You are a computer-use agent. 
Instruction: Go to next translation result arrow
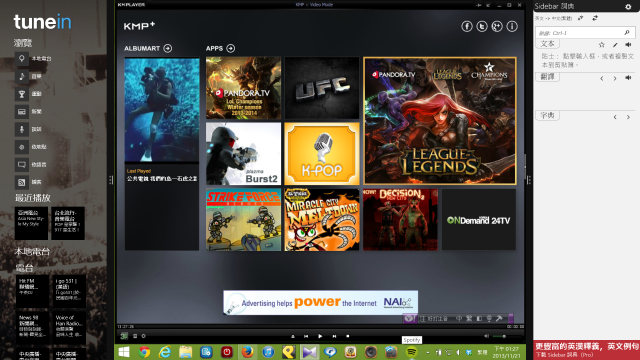click(615, 78)
